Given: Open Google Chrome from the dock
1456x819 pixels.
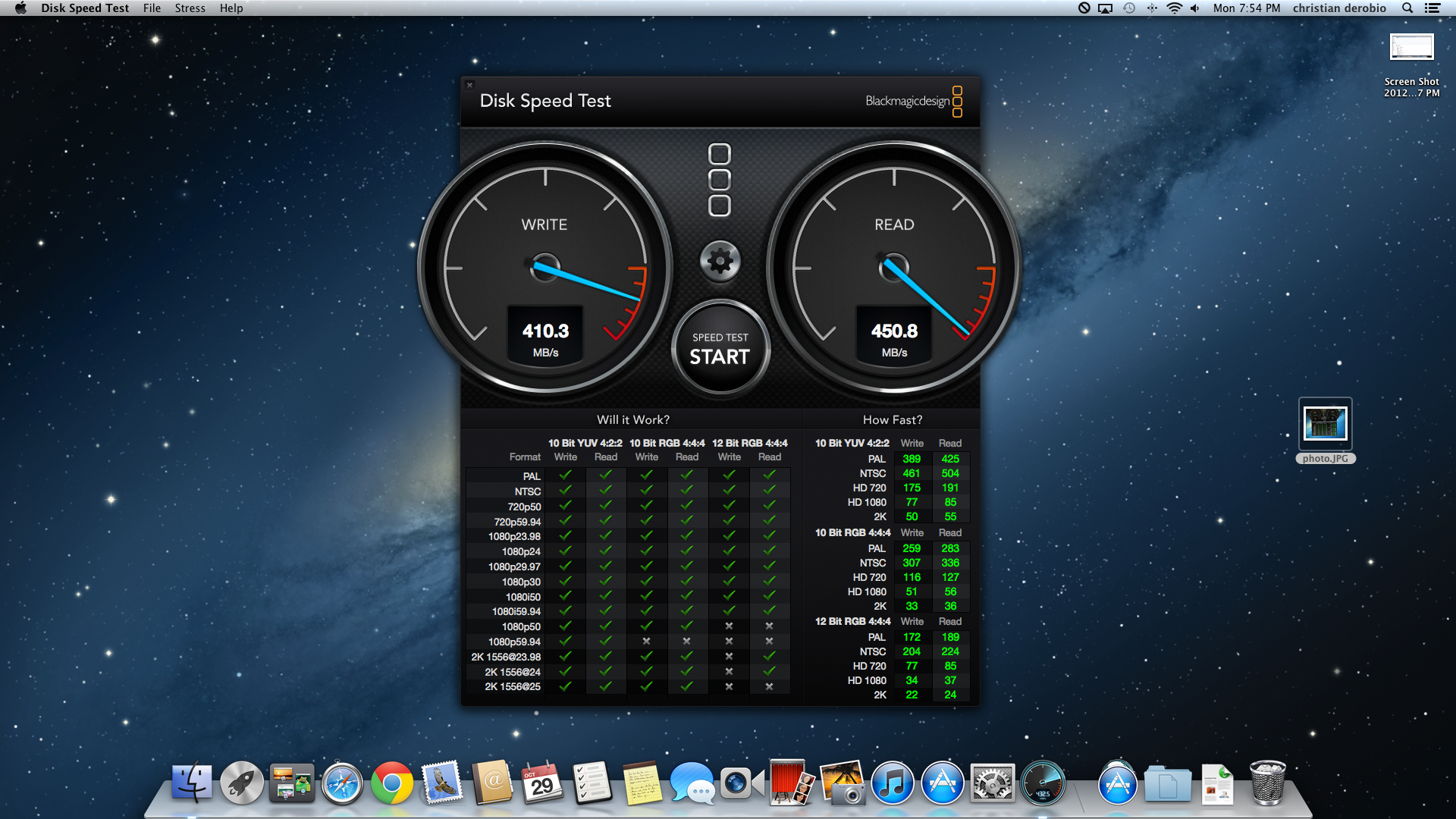Looking at the screenshot, I should click(391, 783).
